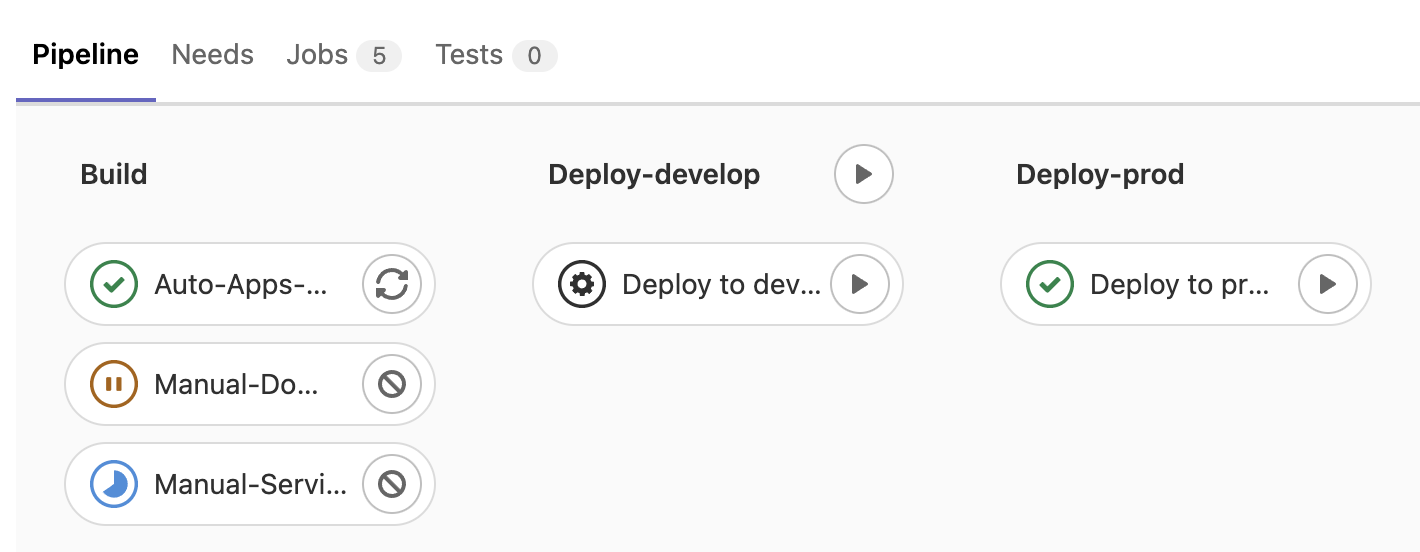Click the Deploy to pr passed status icon
The width and height of the screenshot is (1420, 552).
1050,285
